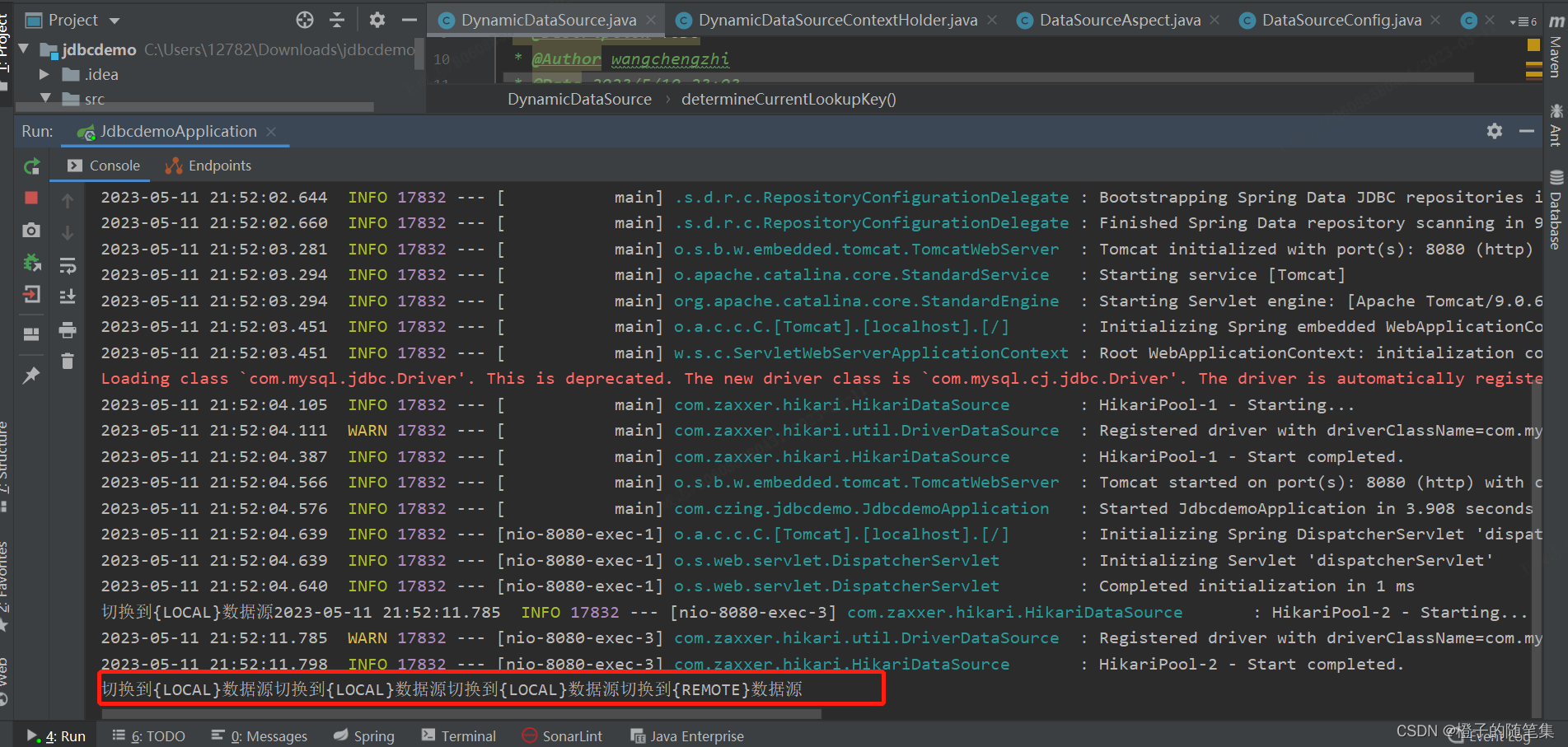The image size is (1568, 747).
Task: Show hidden editor tabs list
Action: pyautogui.click(x=1523, y=21)
